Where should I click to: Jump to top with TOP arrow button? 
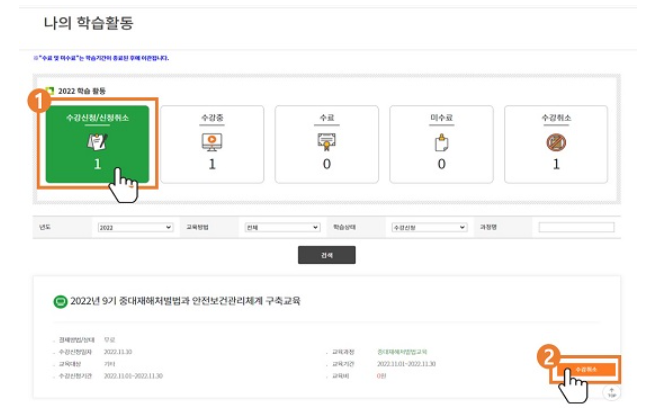click(612, 393)
